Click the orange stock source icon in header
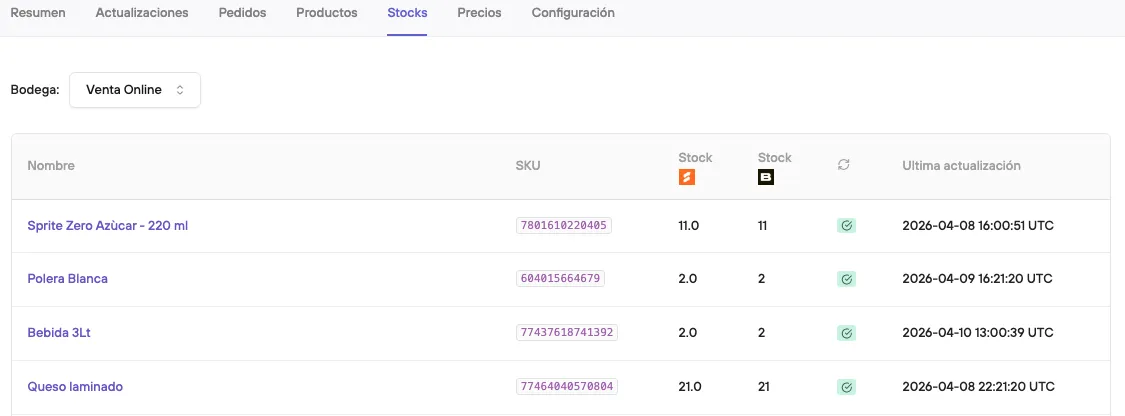1125x416 pixels. click(687, 177)
